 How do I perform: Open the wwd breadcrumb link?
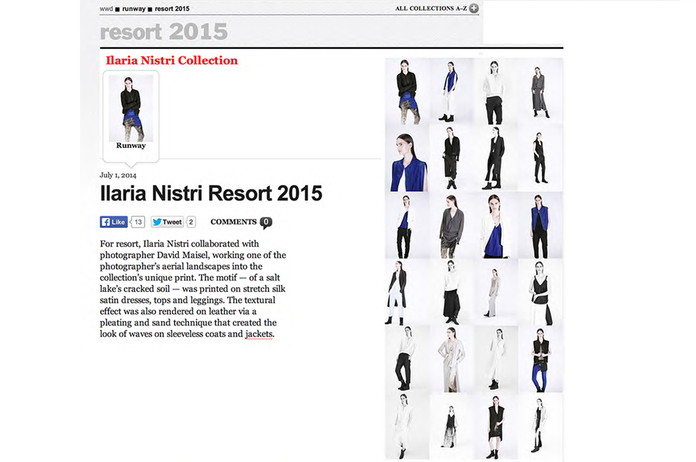[x=106, y=8]
